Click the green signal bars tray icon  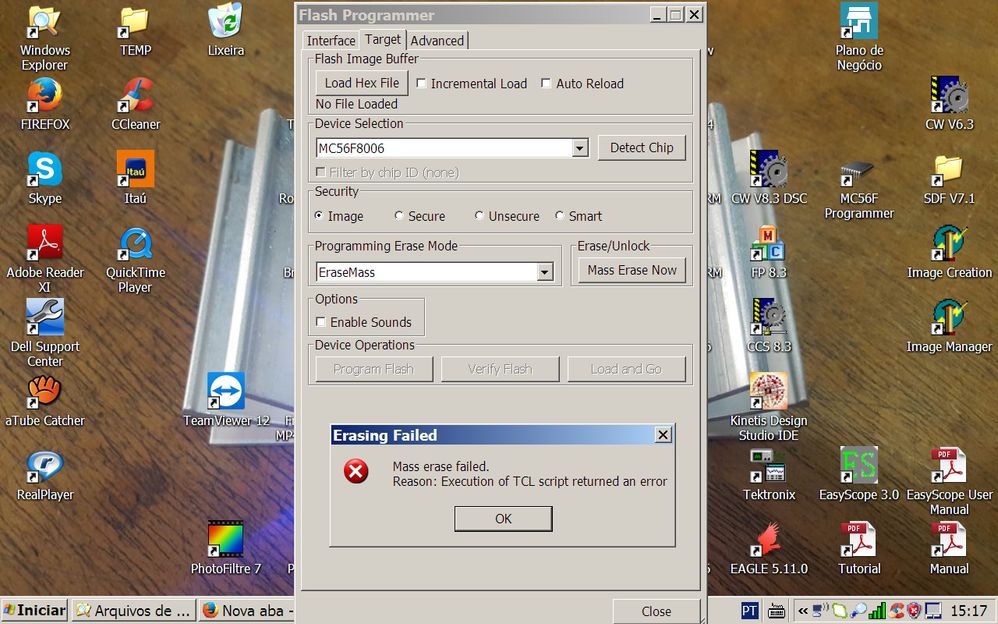(x=877, y=611)
